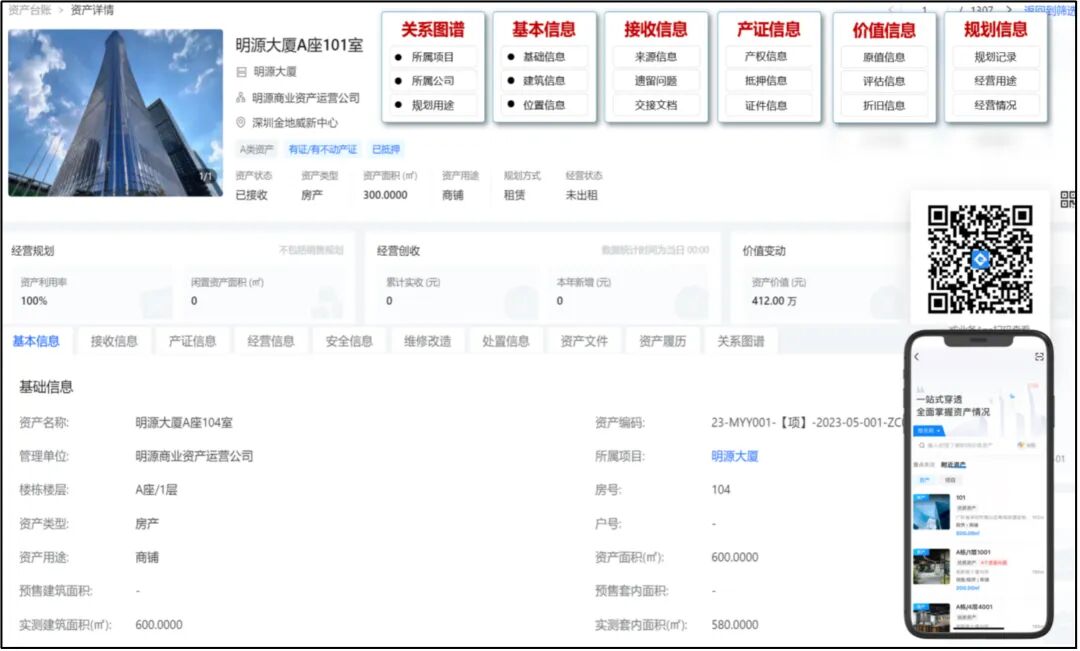Open the 产证信息 tab
Screen dimensions: 1080x651
[x=192, y=341]
